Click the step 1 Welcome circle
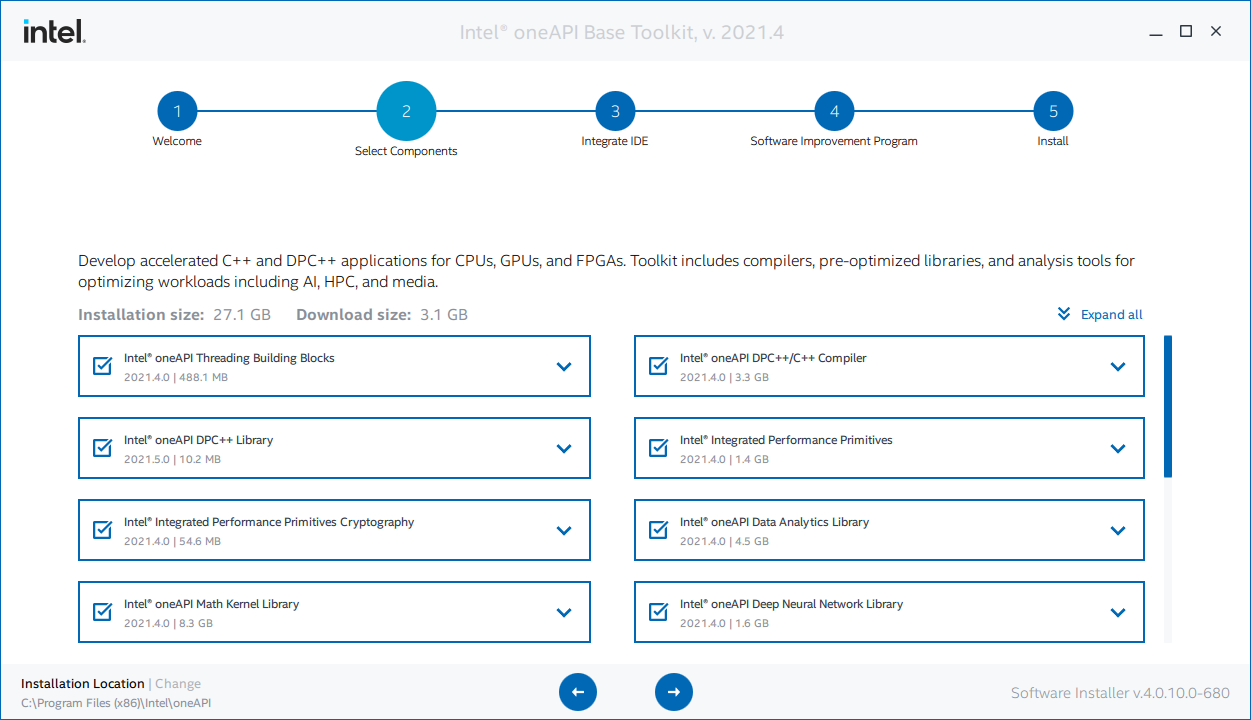The image size is (1251, 720). 177,111
